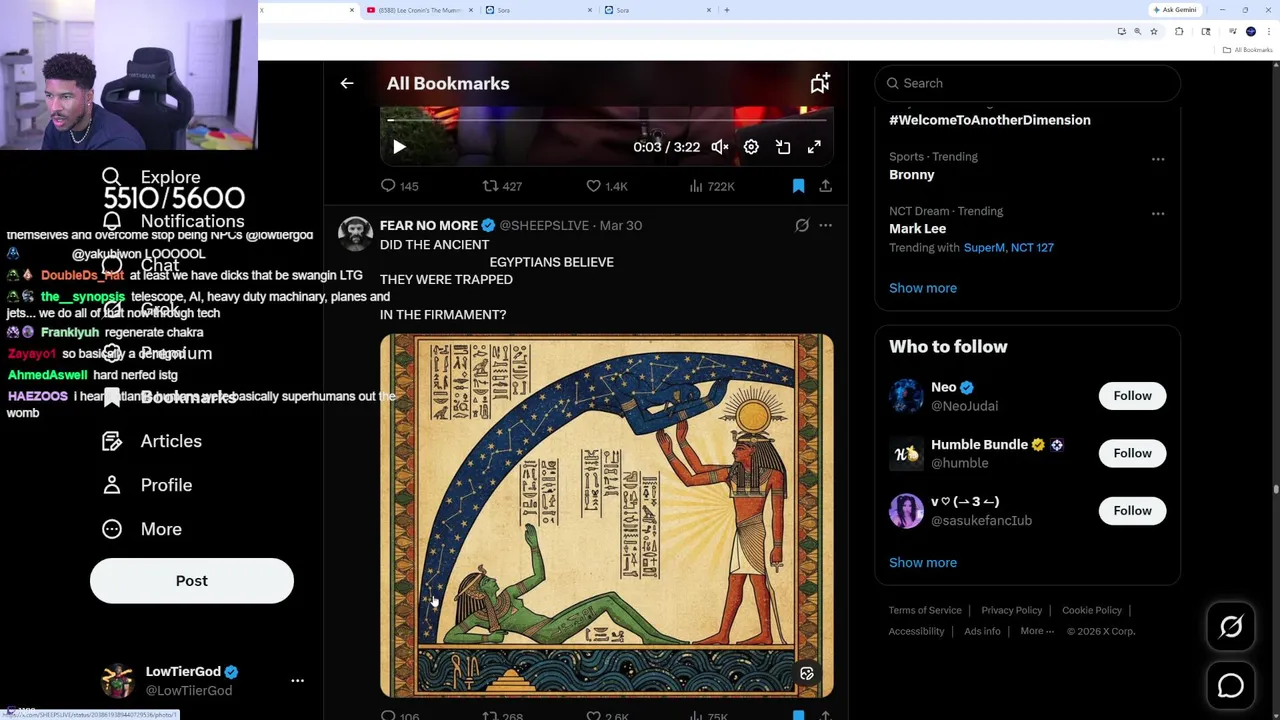This screenshot has width=1280, height=720.
Task: Open more options for Bronny trend
Action: [x=1158, y=159]
